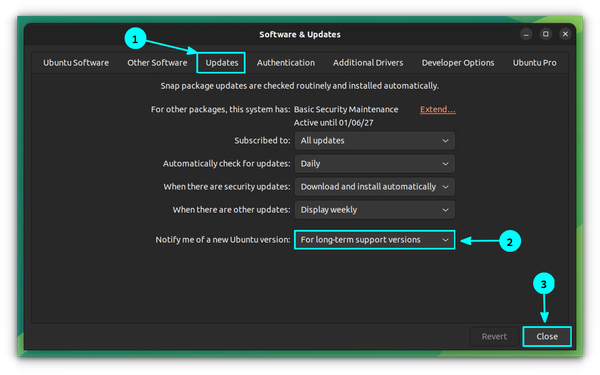600x375 pixels.
Task: Select the Other Software tab
Action: tap(157, 63)
